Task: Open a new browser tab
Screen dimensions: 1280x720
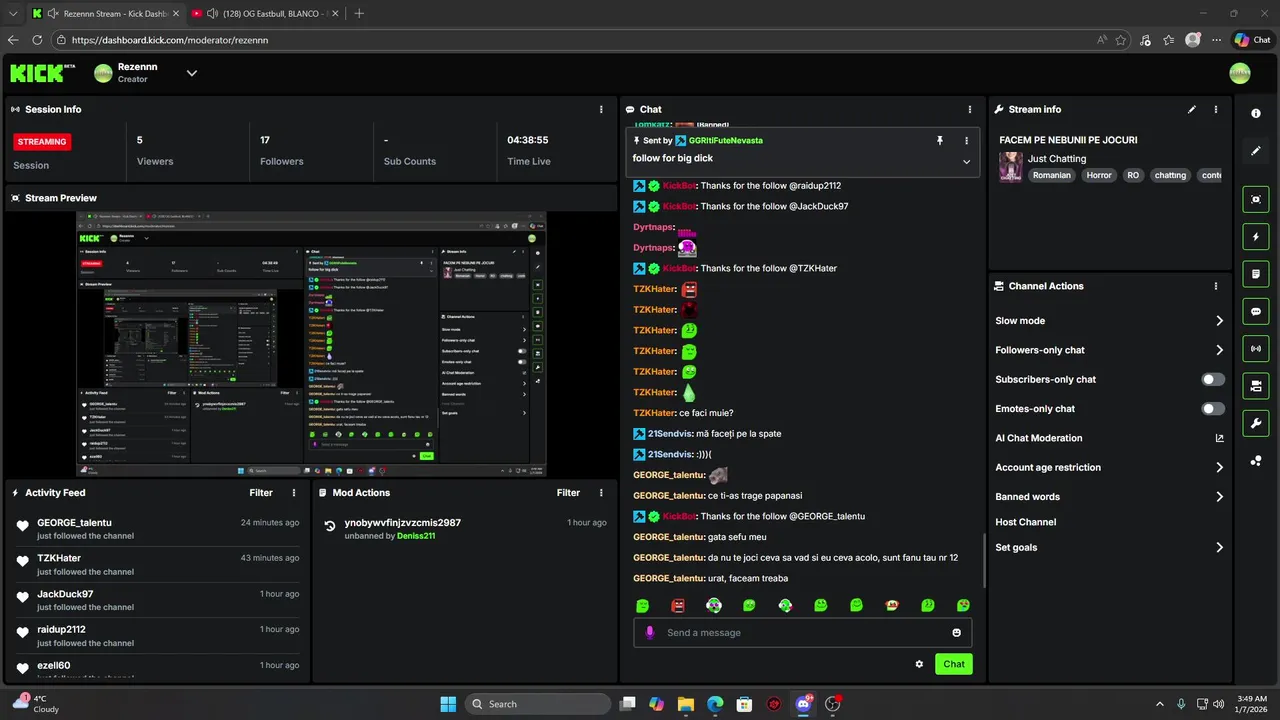Action: (359, 13)
